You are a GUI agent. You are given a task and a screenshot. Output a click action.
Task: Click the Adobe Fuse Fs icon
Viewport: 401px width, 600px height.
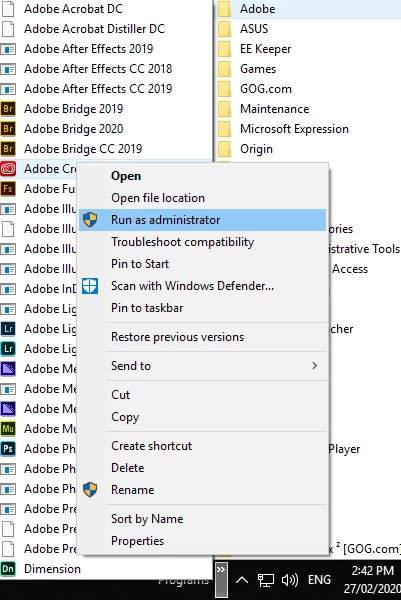[x=8, y=189]
